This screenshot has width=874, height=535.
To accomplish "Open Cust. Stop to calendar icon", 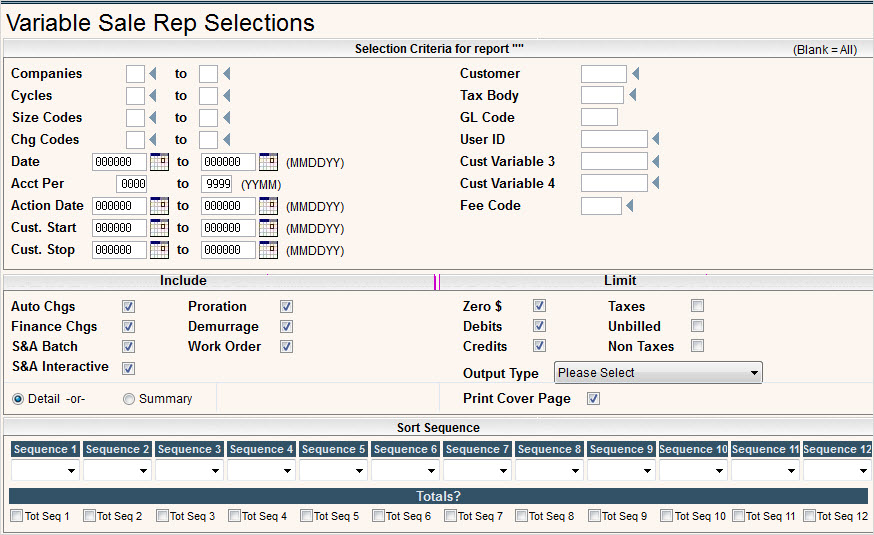I will (x=268, y=250).
